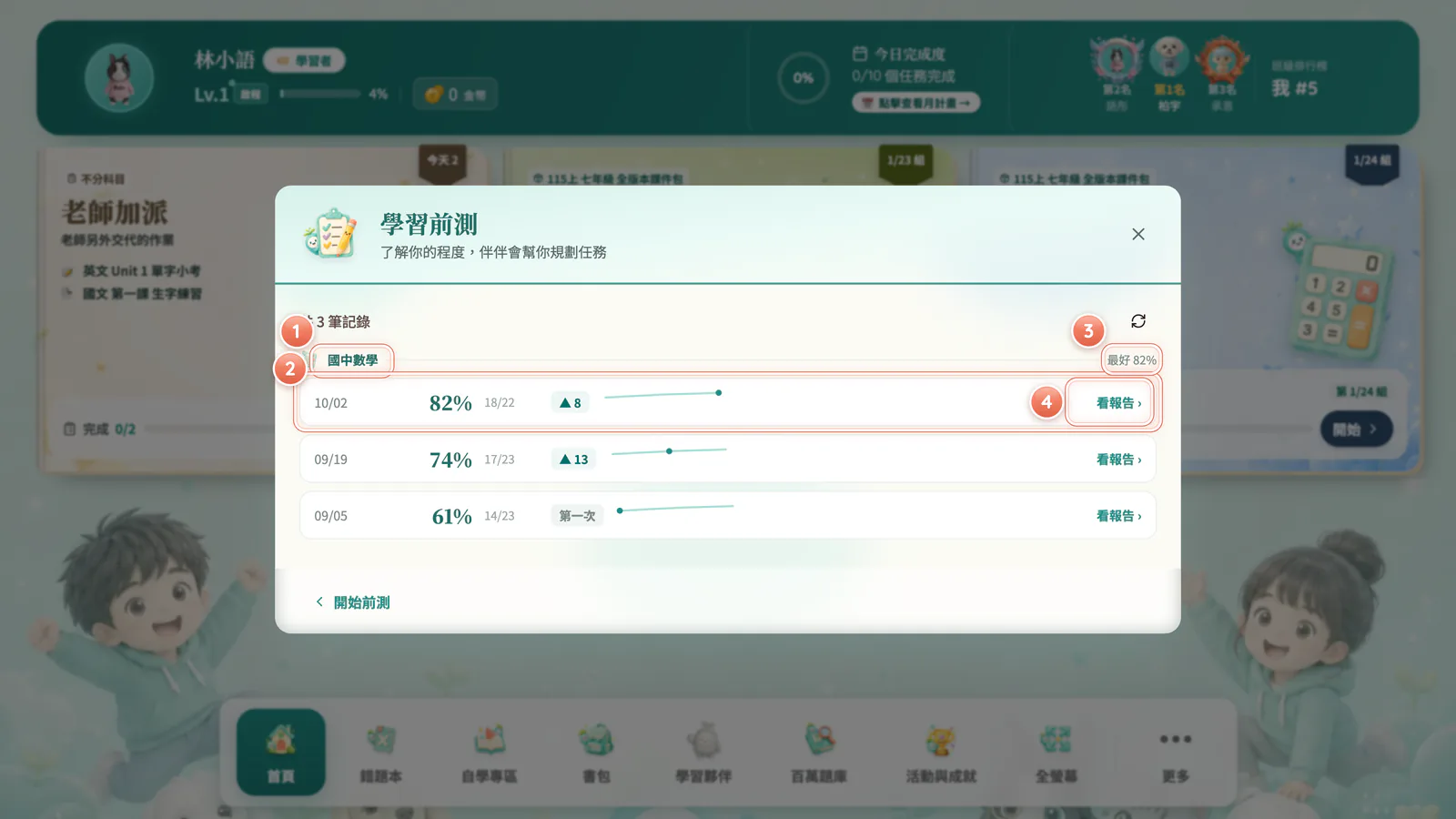Image resolution: width=1456 pixels, height=819 pixels.
Task: Click the 開始前測 back link
Action: tap(353, 602)
